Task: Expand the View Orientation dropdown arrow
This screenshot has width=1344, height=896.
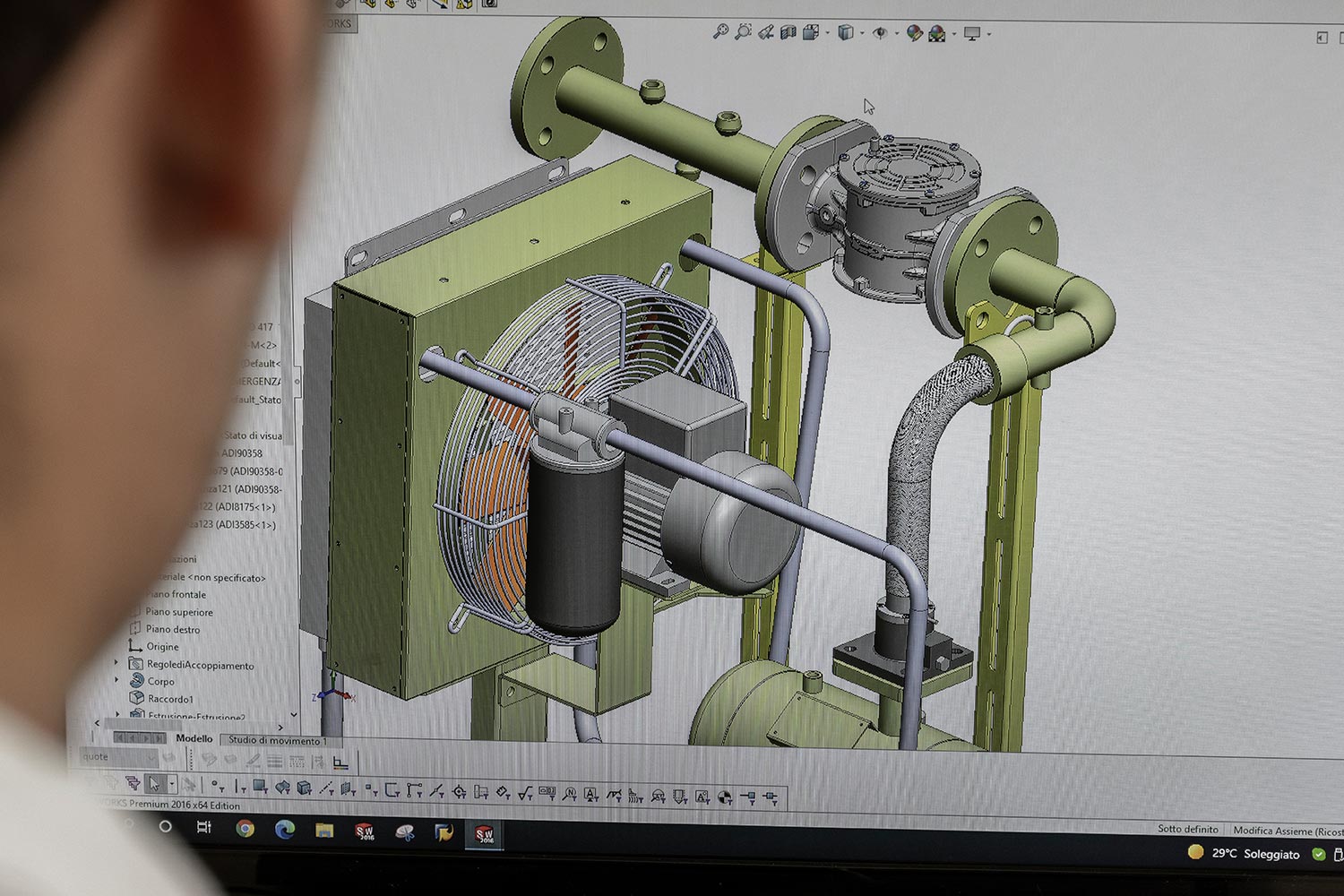Action: coord(828,33)
